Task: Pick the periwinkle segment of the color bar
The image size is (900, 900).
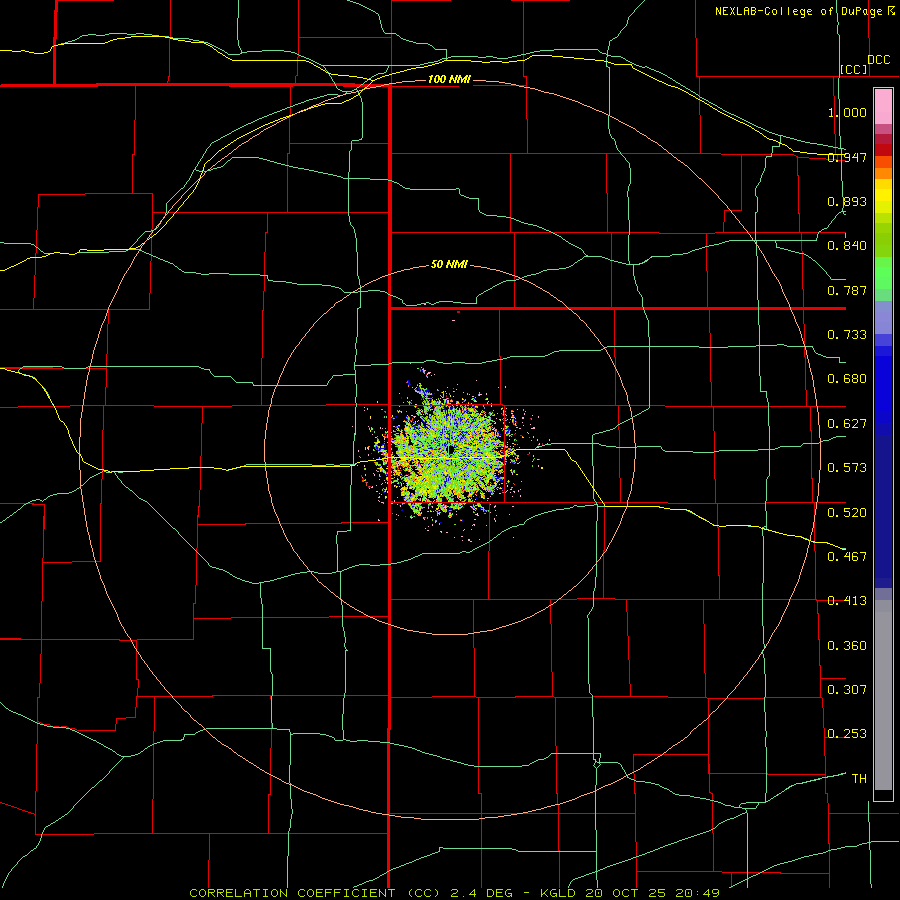Action: coord(883,317)
